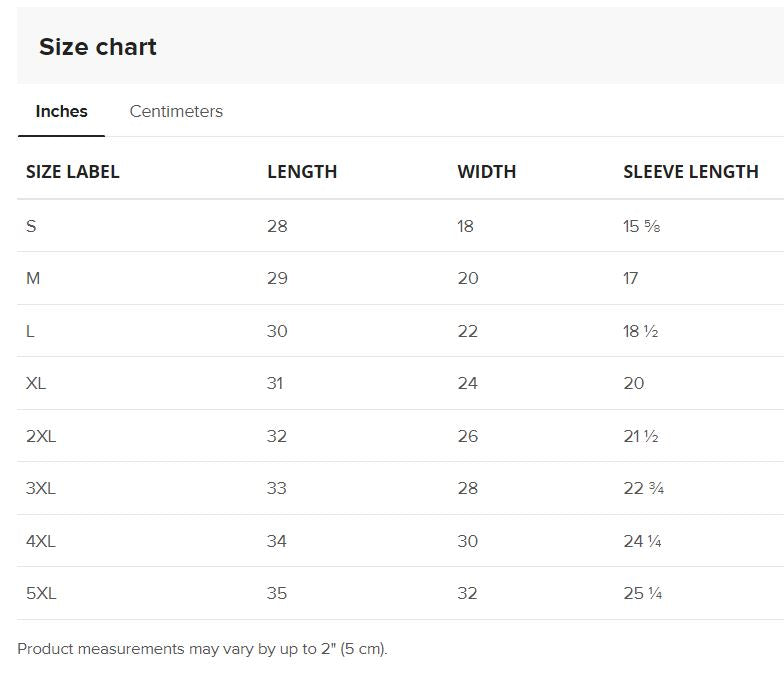Select the M size row label
Screen dimensions: 784x683
click(33, 278)
